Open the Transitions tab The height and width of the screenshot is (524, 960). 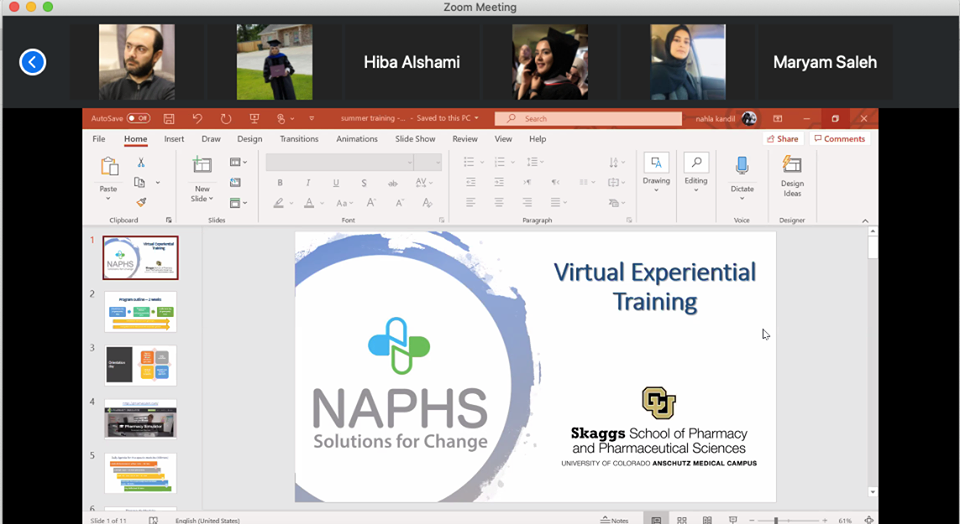coord(299,139)
